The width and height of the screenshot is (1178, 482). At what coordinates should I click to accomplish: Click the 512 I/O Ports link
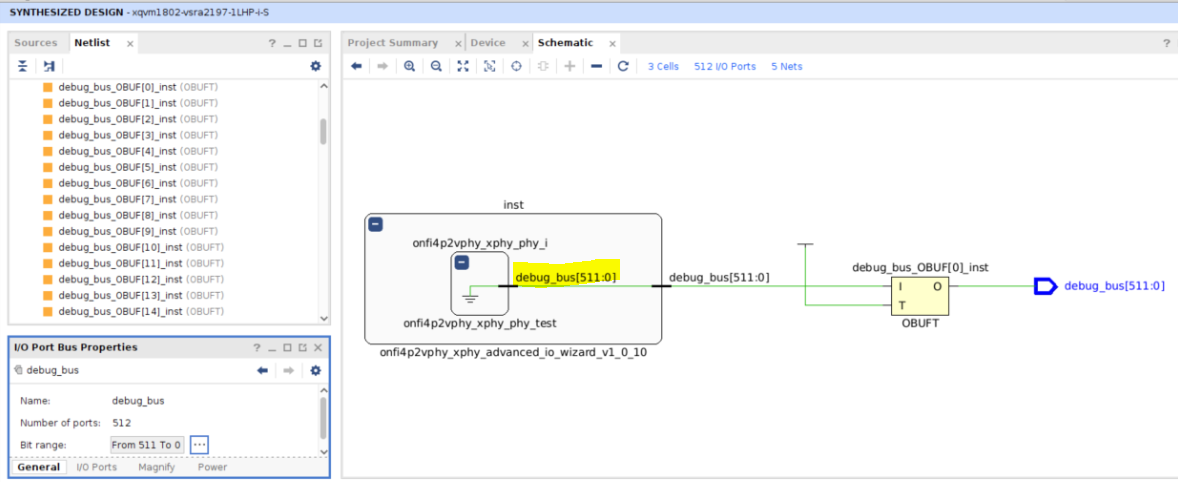[724, 66]
